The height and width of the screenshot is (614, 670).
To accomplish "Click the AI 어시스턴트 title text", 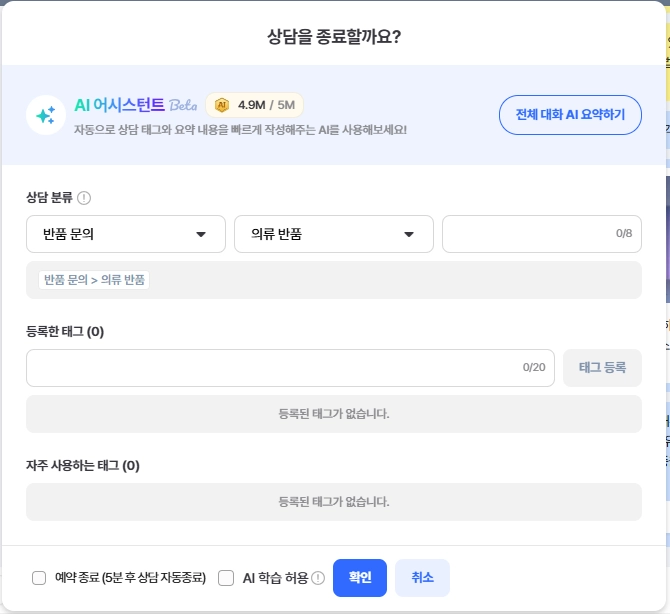I will tap(120, 105).
